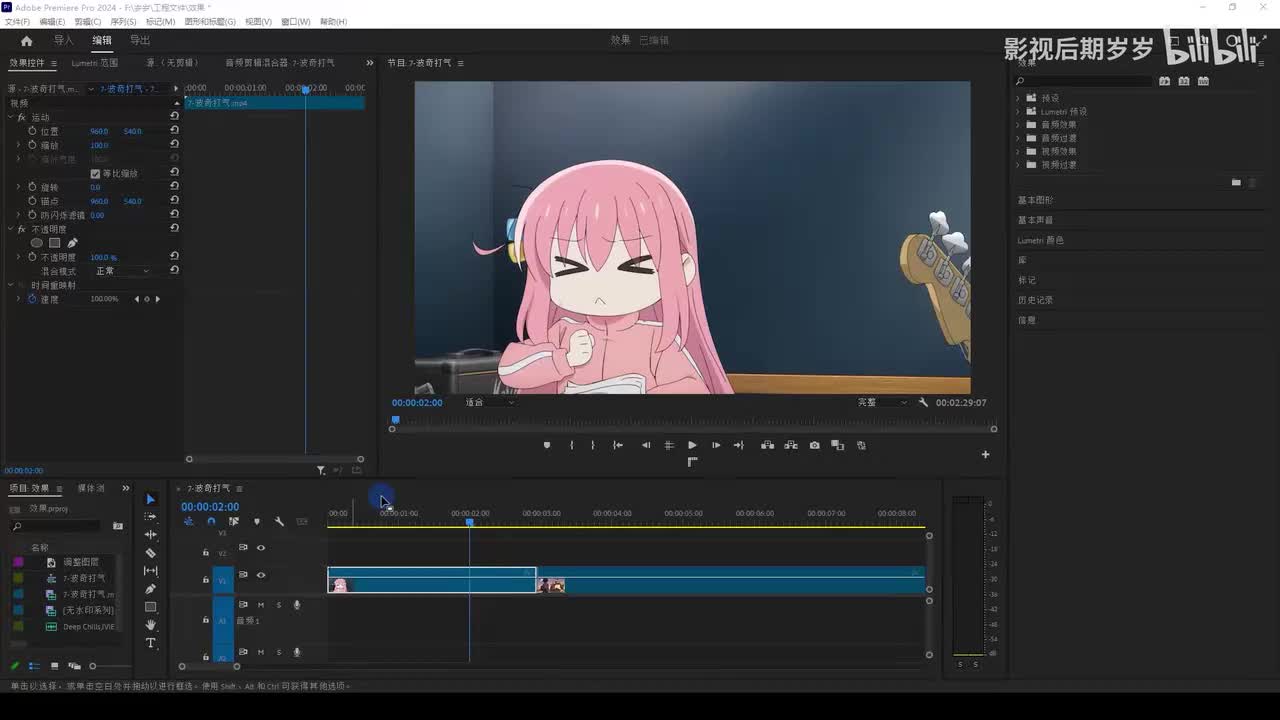This screenshot has width=1280, height=720.
Task: Open Lumetri 颜色 color panel
Action: pos(1041,240)
